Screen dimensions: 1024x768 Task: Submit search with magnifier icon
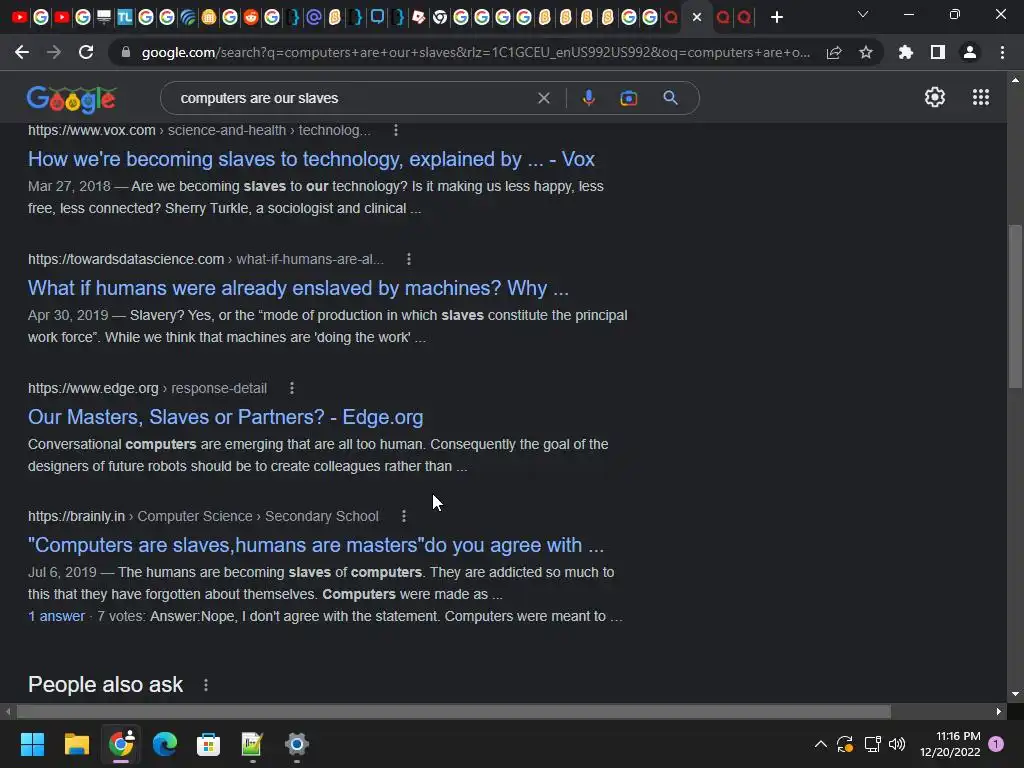pos(670,98)
